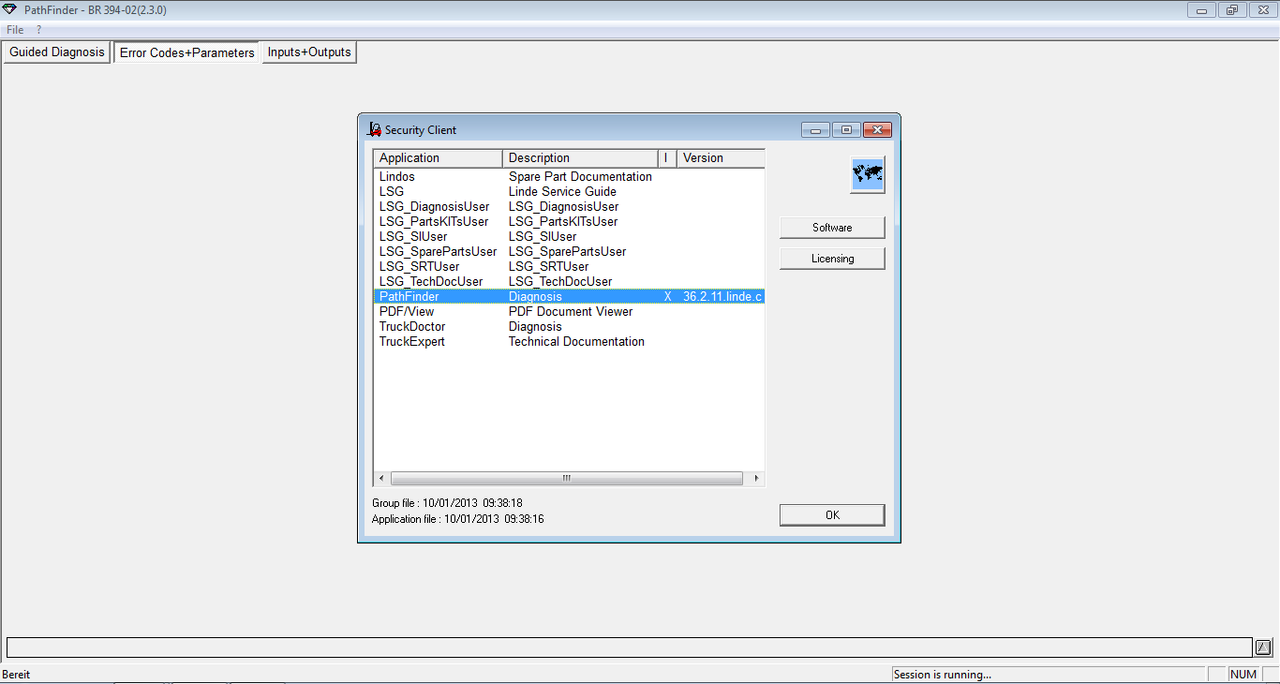This screenshot has width=1280, height=684.
Task: Select LSG_PartsKITsUser in the Application column
Action: click(x=434, y=221)
